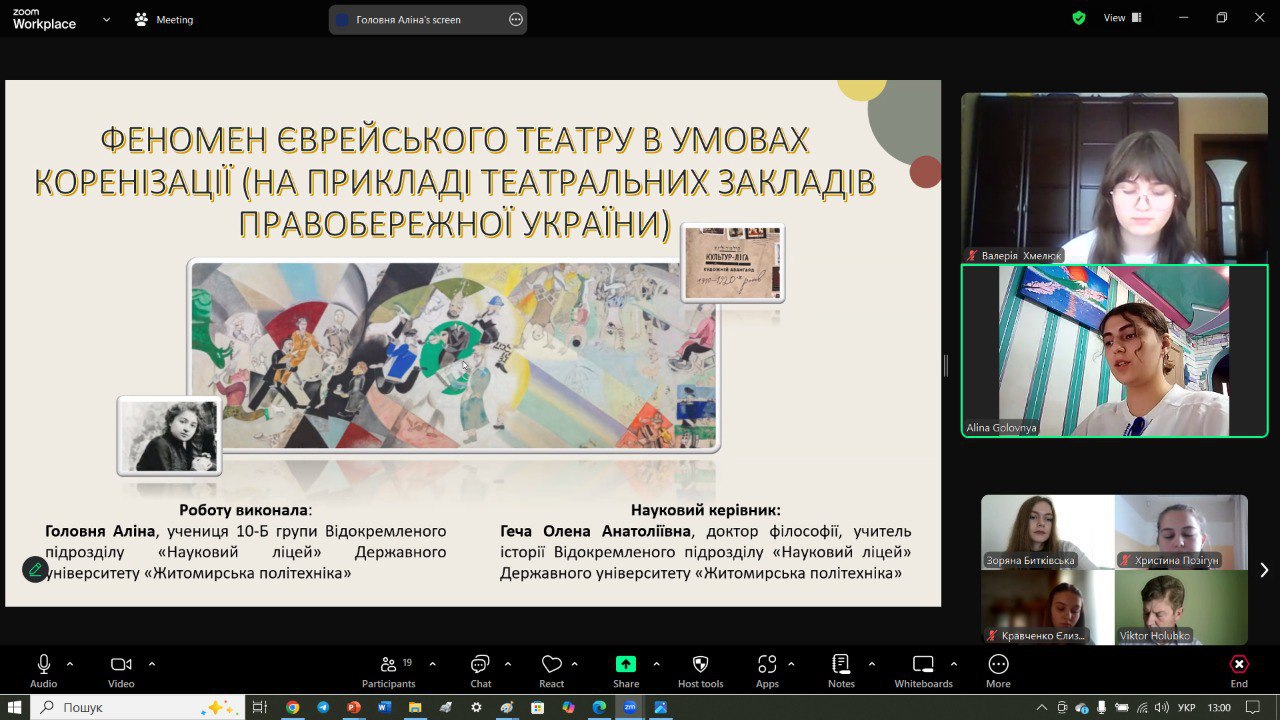Open the Participants panel
Viewport: 1280px width, 720px height.
click(x=389, y=670)
